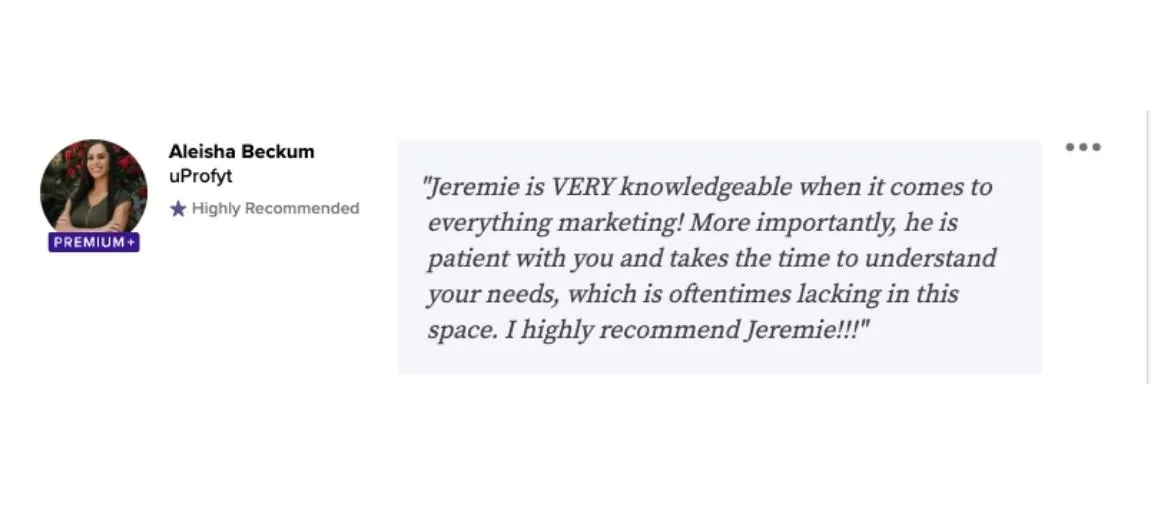Click the purple star beside Highly Recommended
The image size is (1151, 507).
tap(178, 209)
